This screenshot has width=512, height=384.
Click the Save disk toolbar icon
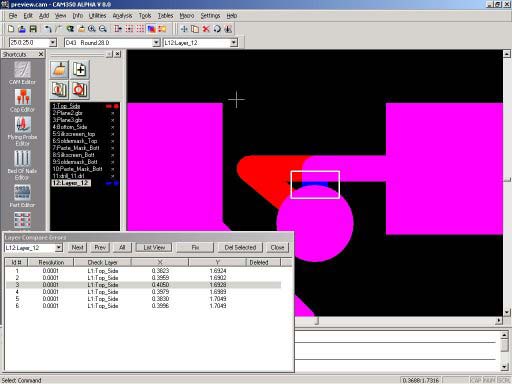point(33,29)
